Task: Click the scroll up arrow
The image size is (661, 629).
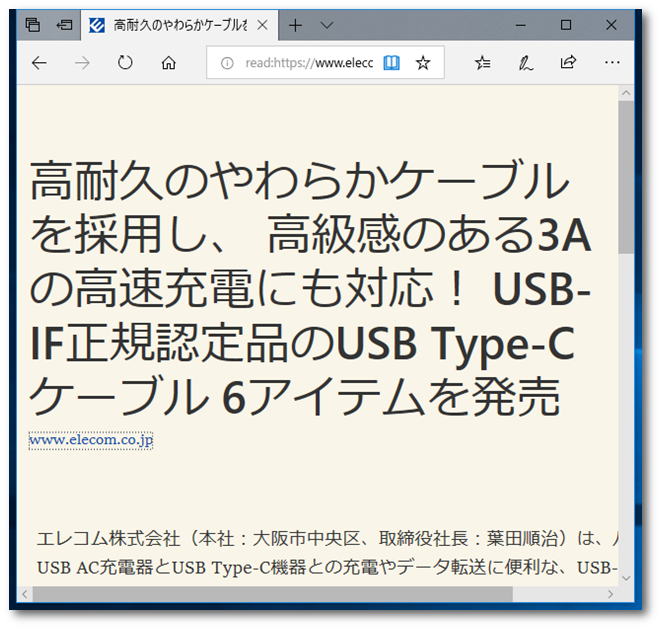Action: 626,93
